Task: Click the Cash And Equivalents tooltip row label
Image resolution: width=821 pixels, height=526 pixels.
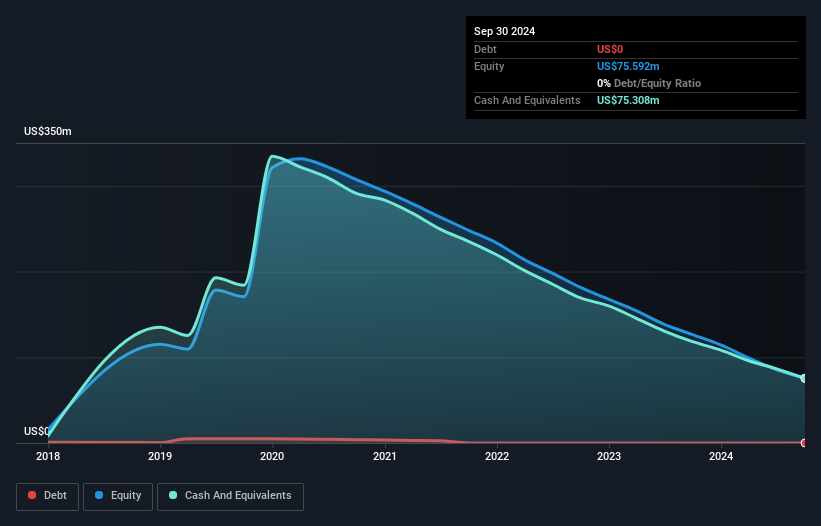Action: point(527,100)
